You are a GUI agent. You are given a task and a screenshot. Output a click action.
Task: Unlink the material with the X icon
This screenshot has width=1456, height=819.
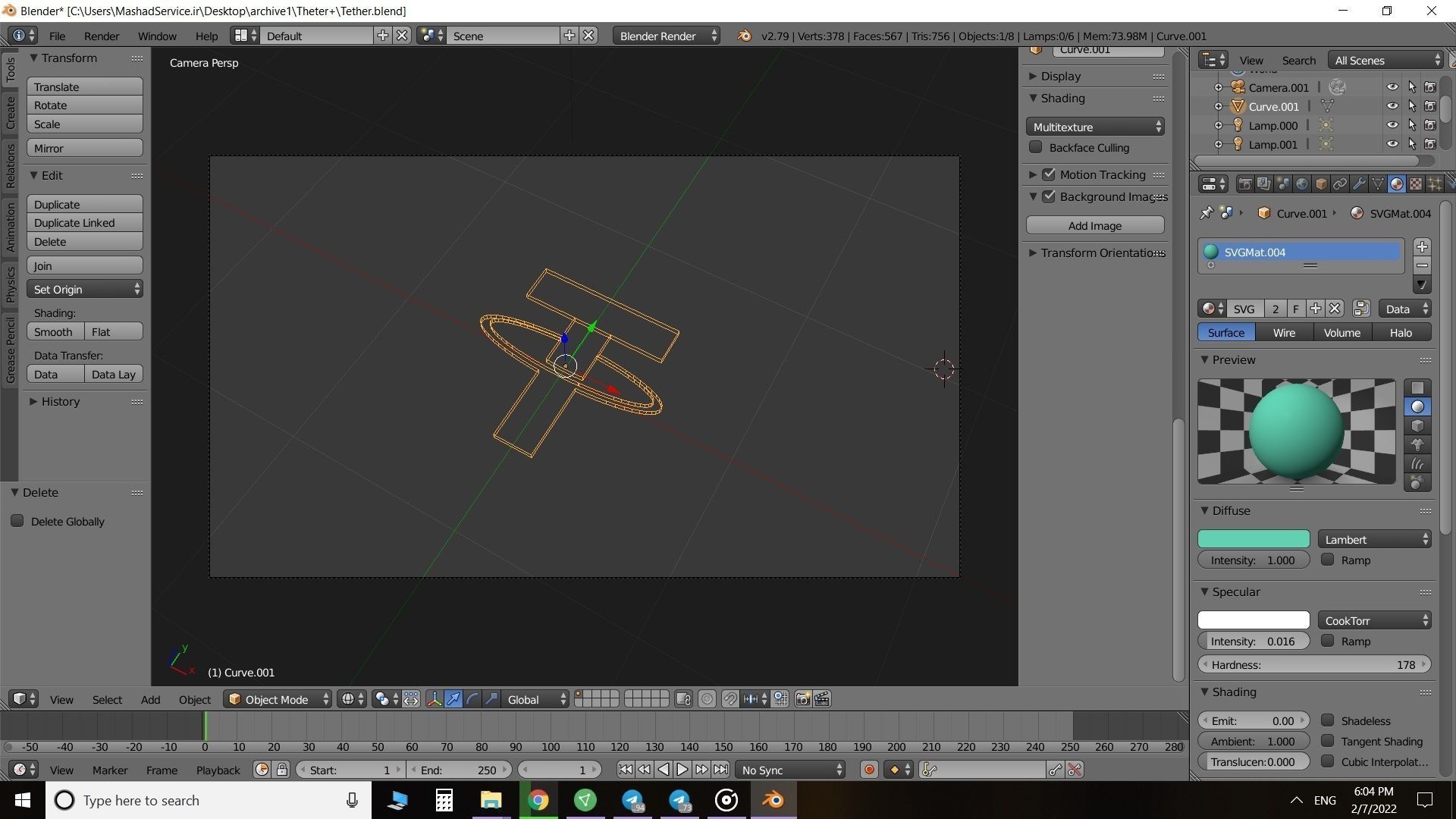(1335, 309)
